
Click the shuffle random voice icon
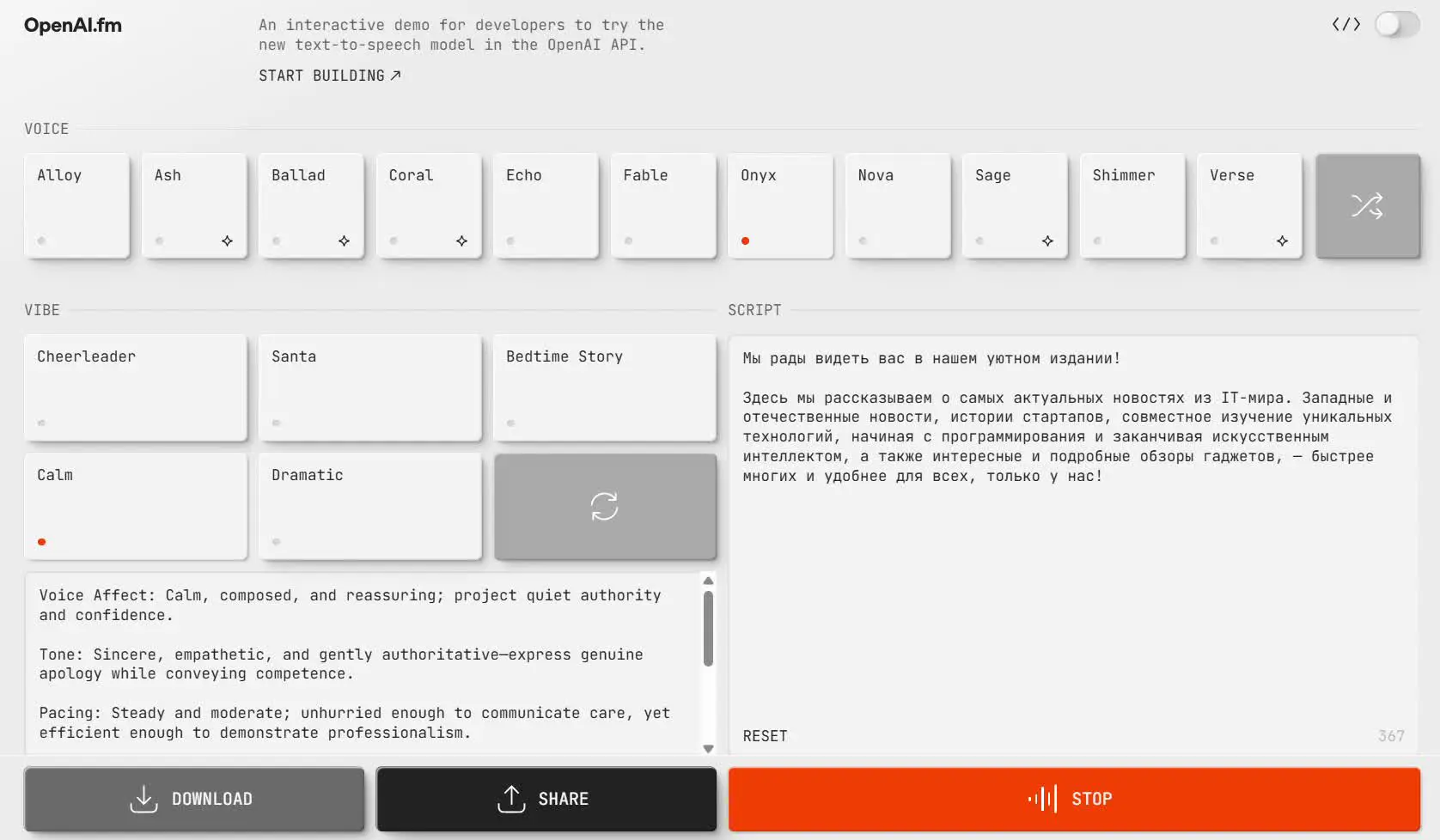pos(1367,206)
